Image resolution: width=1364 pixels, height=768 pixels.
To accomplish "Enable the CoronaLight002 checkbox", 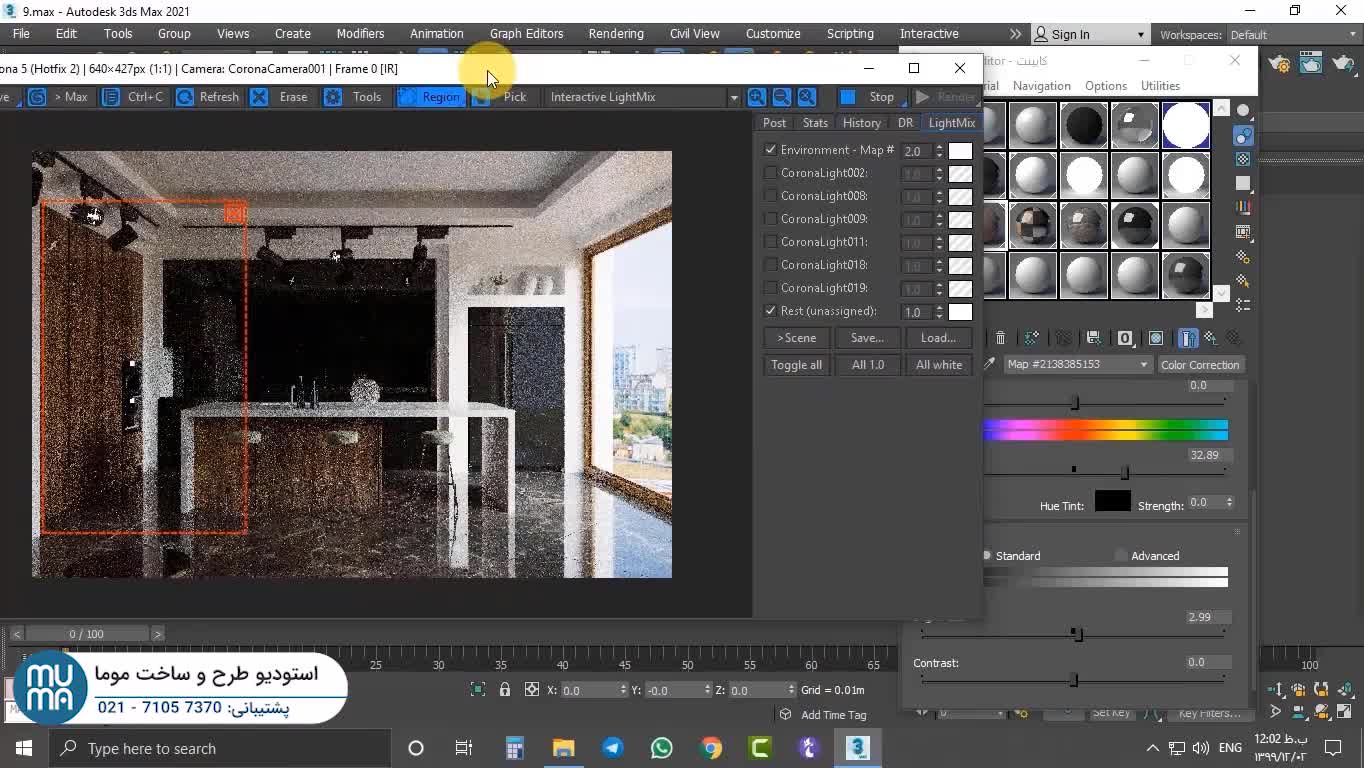I will coord(770,173).
